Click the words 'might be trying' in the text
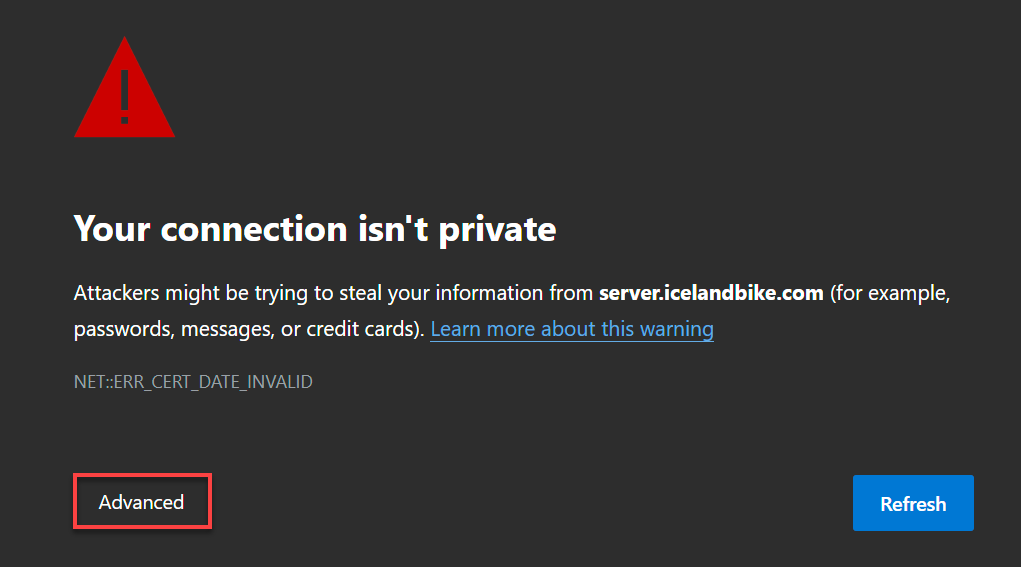 pos(215,294)
